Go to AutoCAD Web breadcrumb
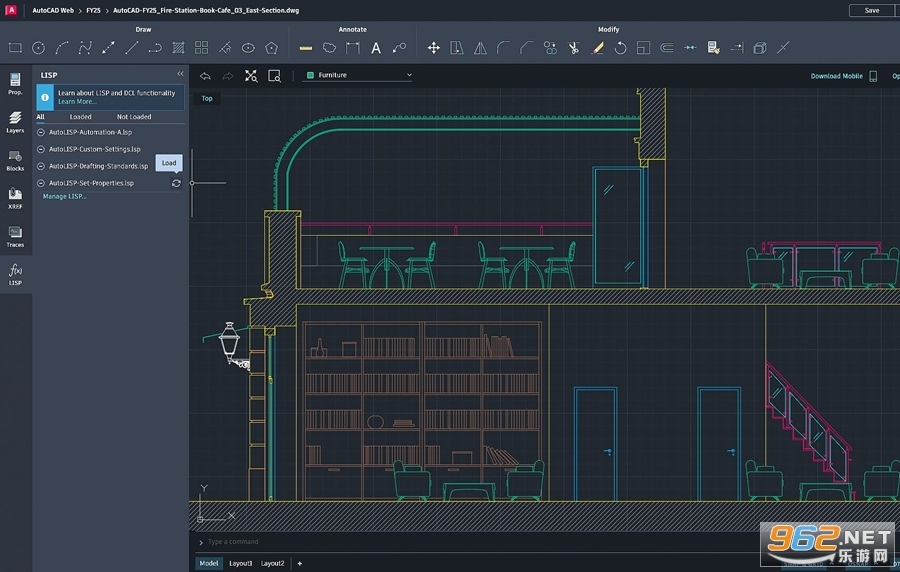Viewport: 900px width, 572px height. tap(53, 10)
